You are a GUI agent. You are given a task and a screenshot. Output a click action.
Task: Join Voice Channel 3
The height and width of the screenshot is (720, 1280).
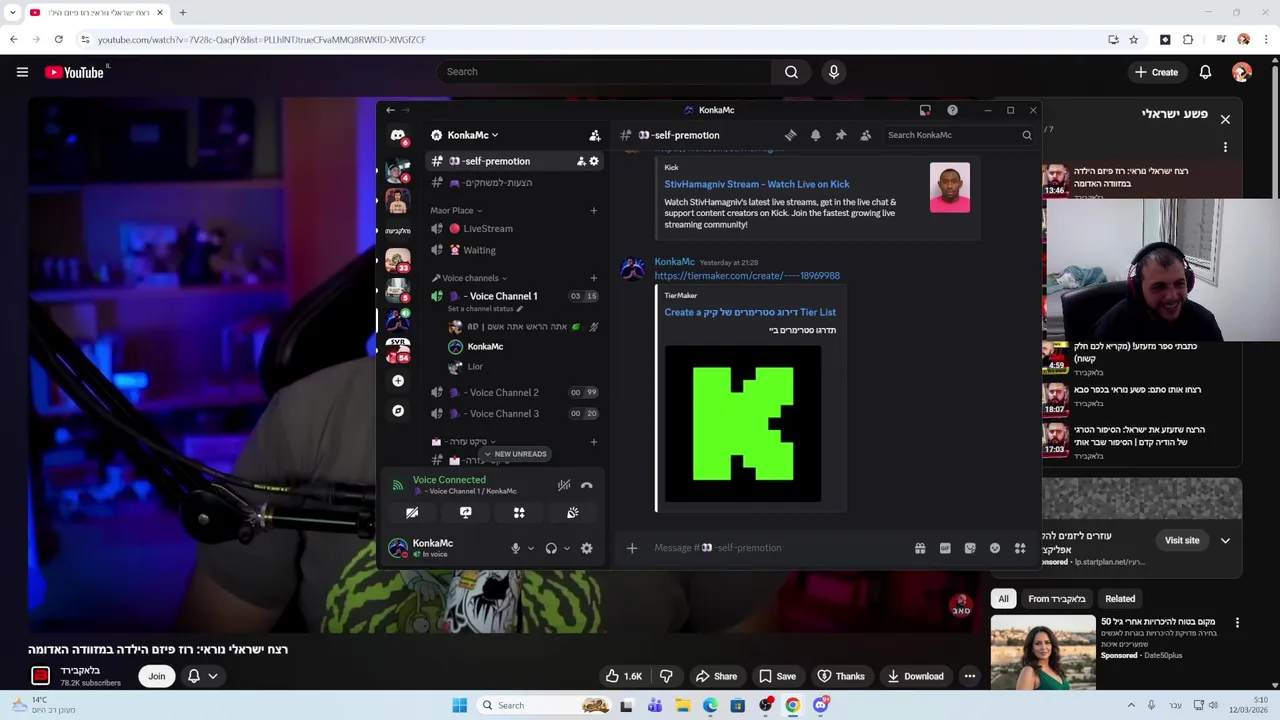pos(514,413)
